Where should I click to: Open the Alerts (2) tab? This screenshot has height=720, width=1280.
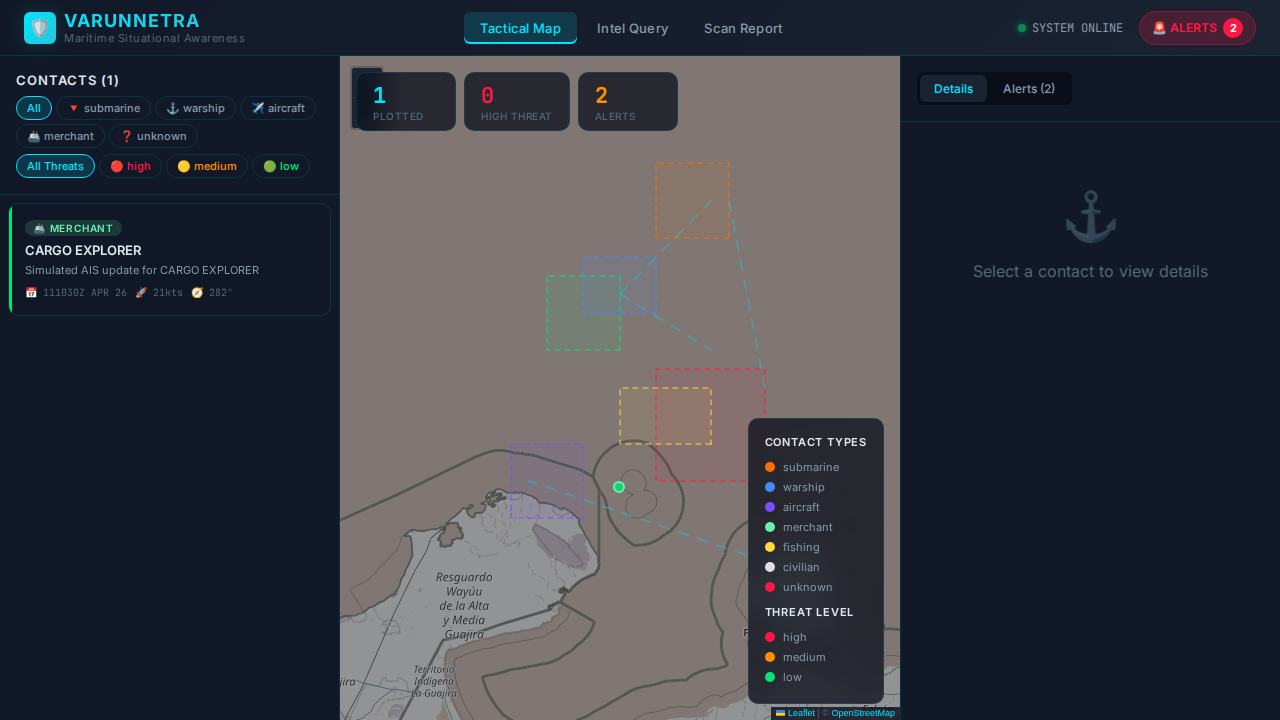(1028, 88)
